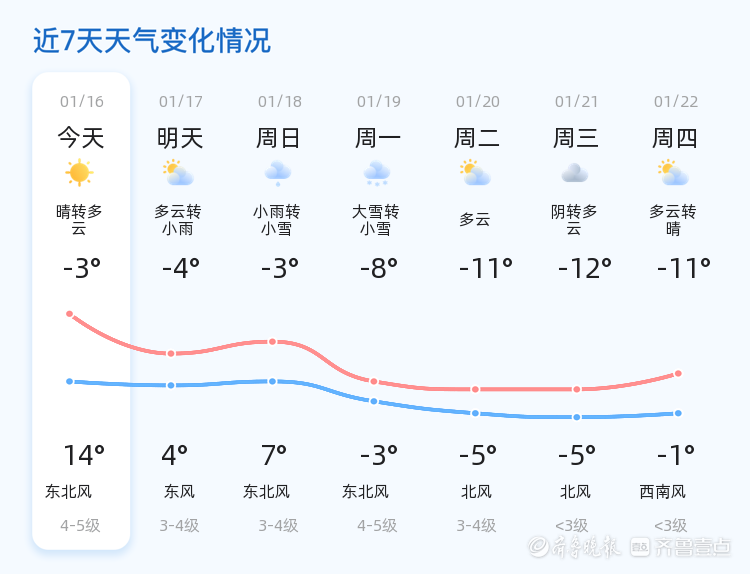This screenshot has width=750, height=574.
Task: Select the 明天 day label
Action: 180,138
